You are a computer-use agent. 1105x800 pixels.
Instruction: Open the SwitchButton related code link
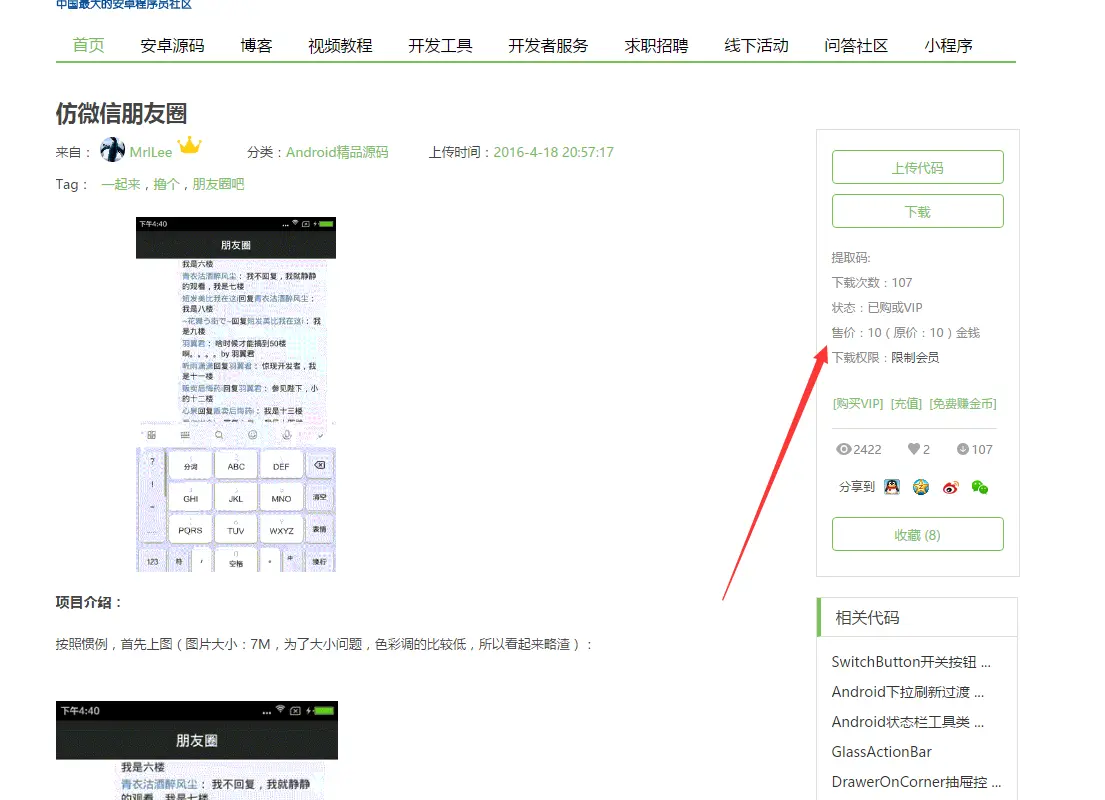click(x=913, y=661)
